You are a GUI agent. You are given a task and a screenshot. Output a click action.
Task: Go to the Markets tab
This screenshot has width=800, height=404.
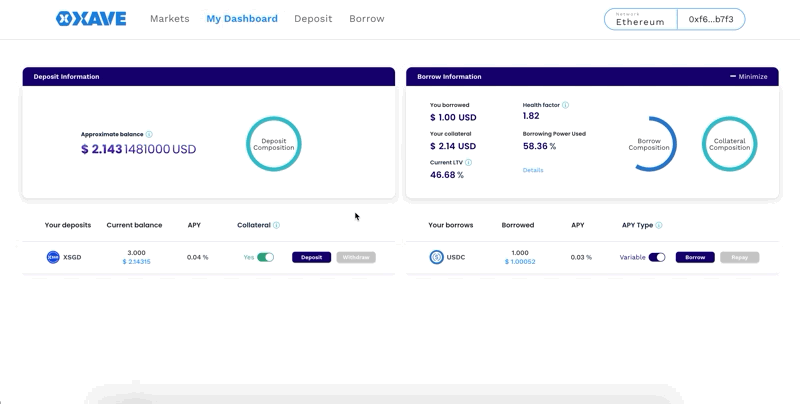click(169, 19)
